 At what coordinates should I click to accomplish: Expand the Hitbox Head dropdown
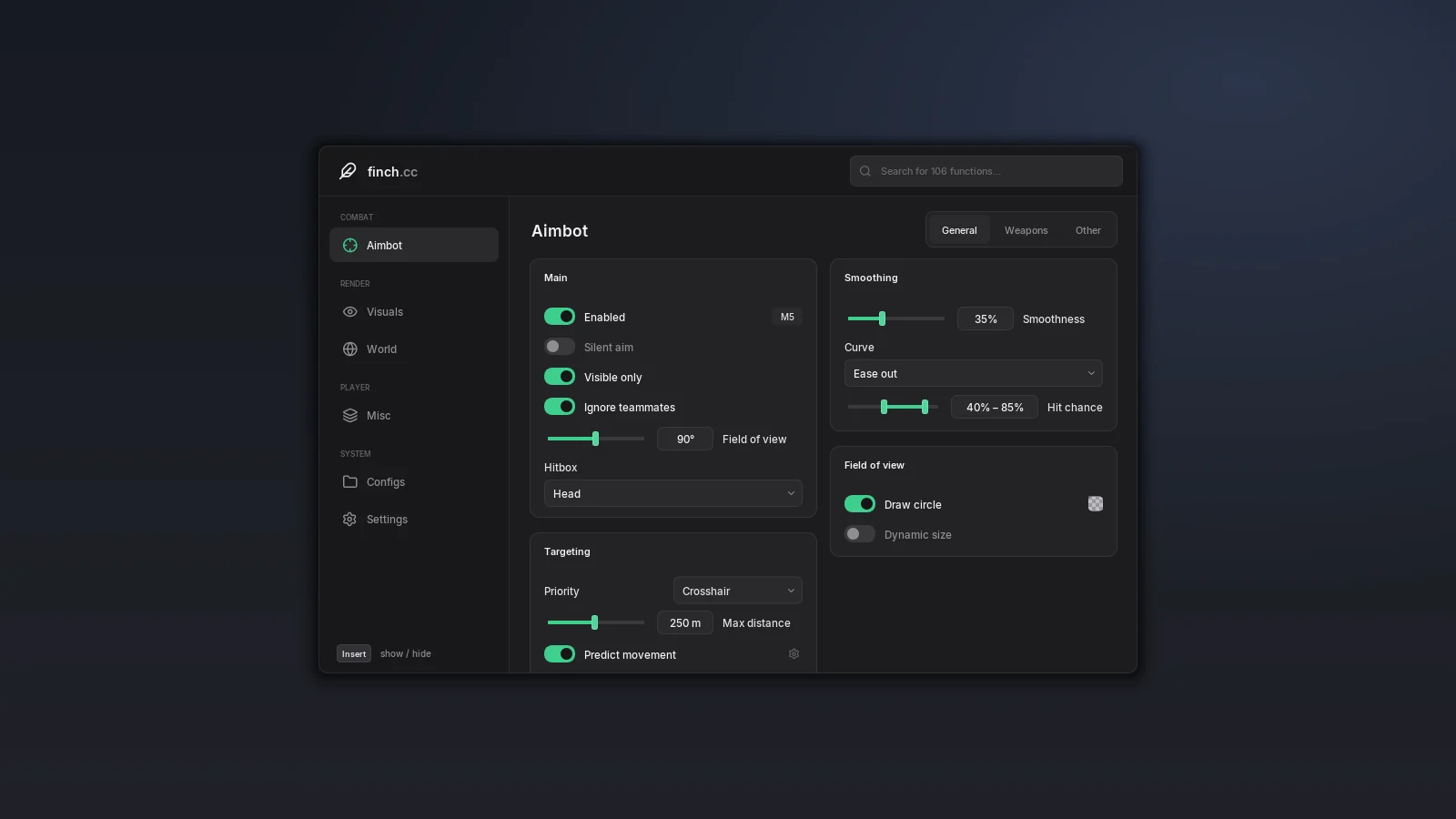(673, 493)
